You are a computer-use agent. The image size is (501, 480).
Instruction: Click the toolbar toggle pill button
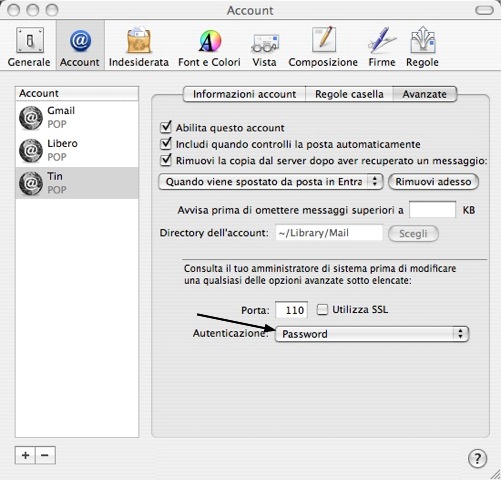pos(484,10)
